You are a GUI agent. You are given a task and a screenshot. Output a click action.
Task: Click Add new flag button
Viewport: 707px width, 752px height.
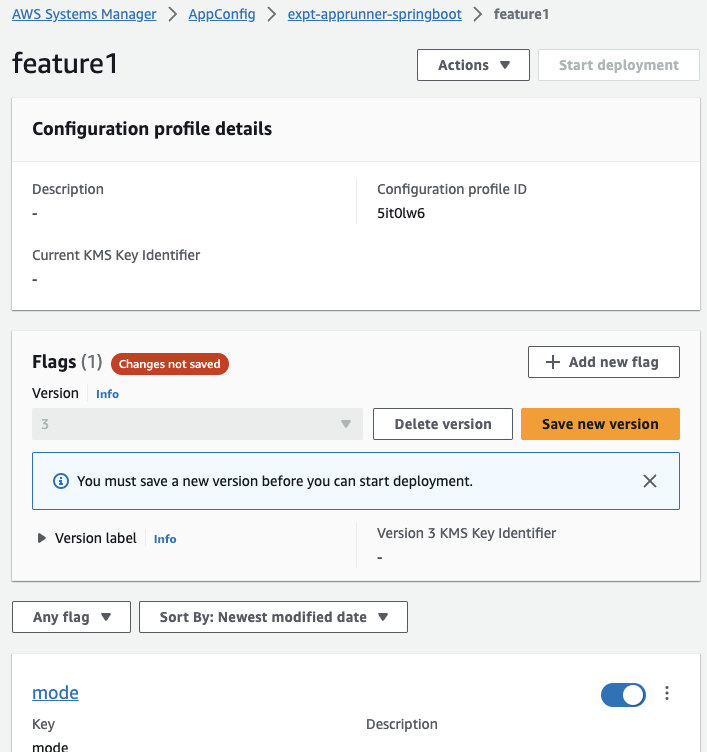[x=604, y=362]
